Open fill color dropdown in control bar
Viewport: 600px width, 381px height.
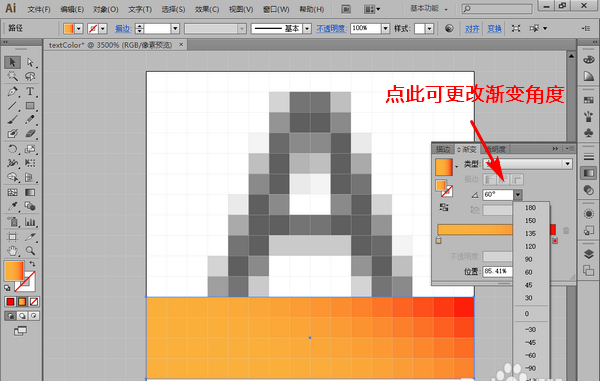[79, 28]
